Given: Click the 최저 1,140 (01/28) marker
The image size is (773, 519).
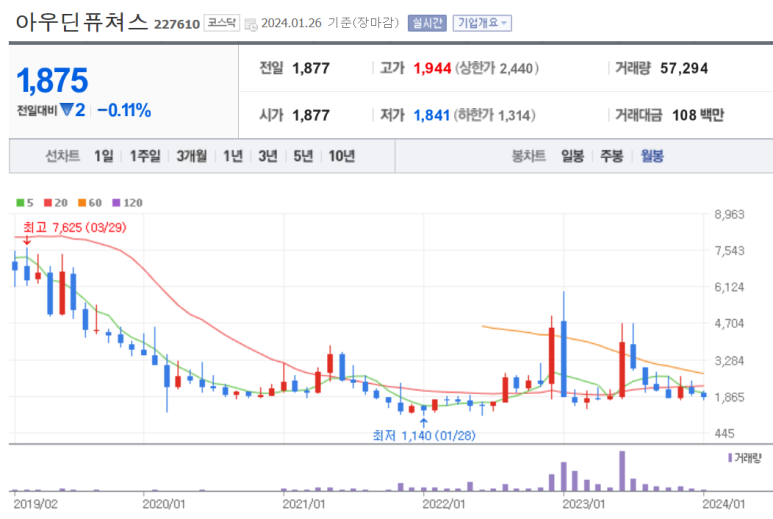Looking at the screenshot, I should coord(424,436).
